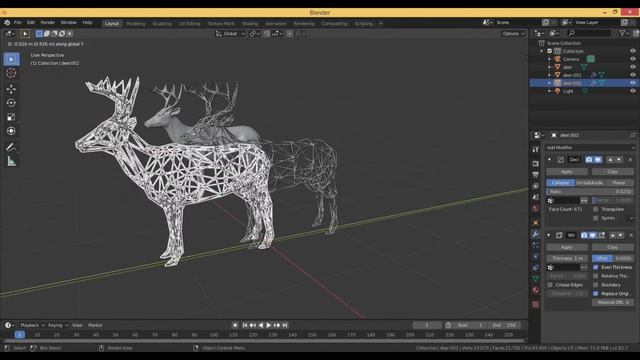Switch to the UV Editing workspace tab
The width and height of the screenshot is (640, 360).
(x=189, y=24)
